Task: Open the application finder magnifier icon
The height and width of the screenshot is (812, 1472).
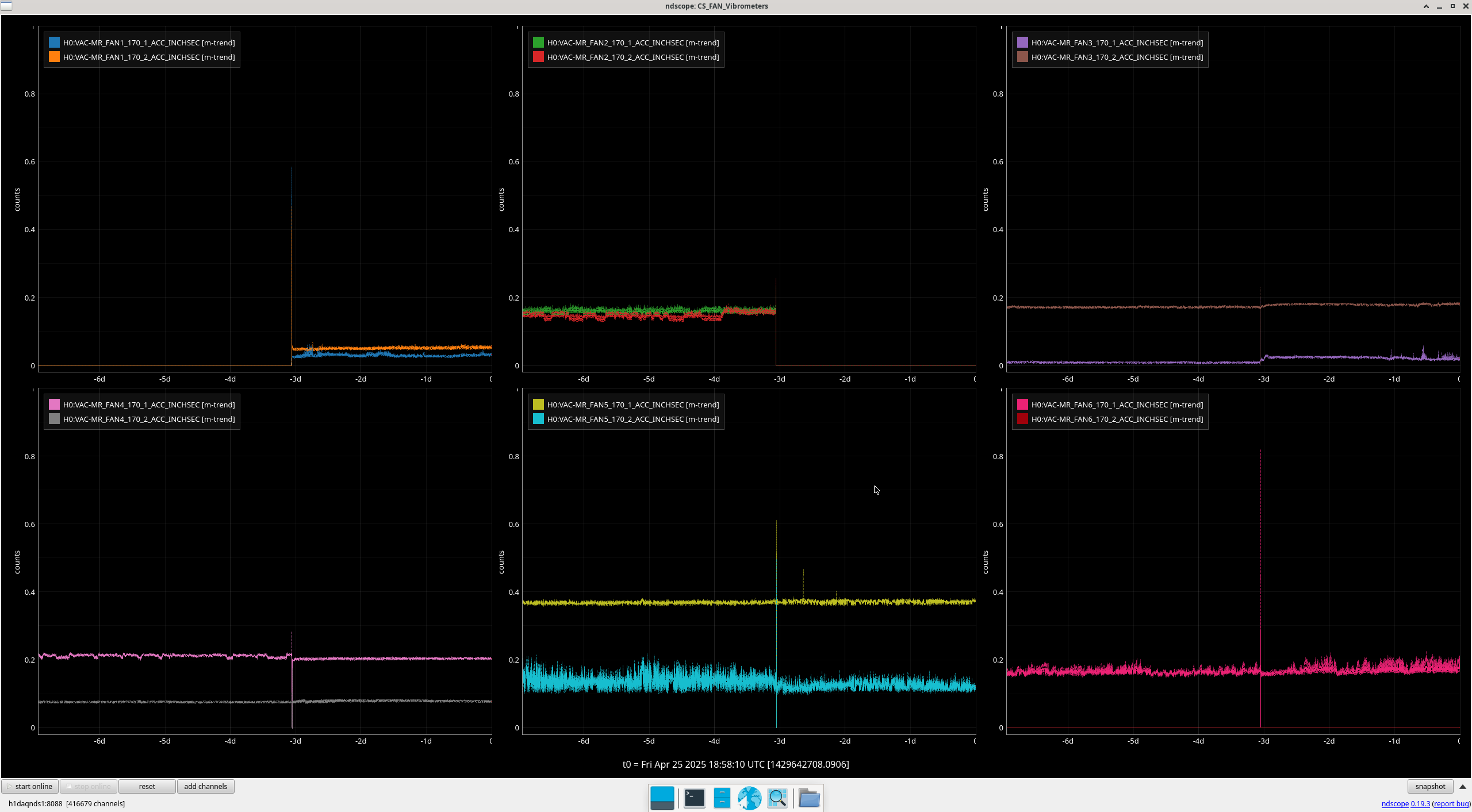Action: [777, 798]
